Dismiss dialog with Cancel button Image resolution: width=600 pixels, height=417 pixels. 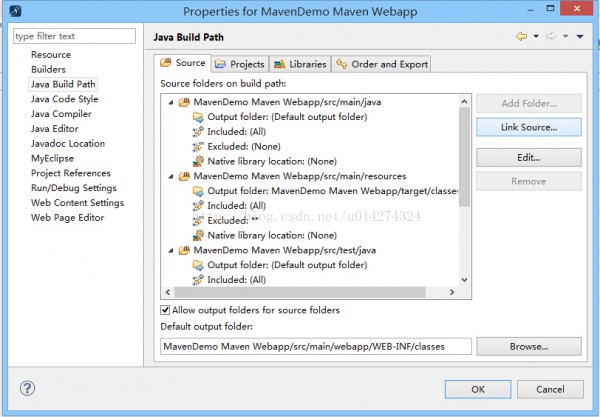point(550,389)
